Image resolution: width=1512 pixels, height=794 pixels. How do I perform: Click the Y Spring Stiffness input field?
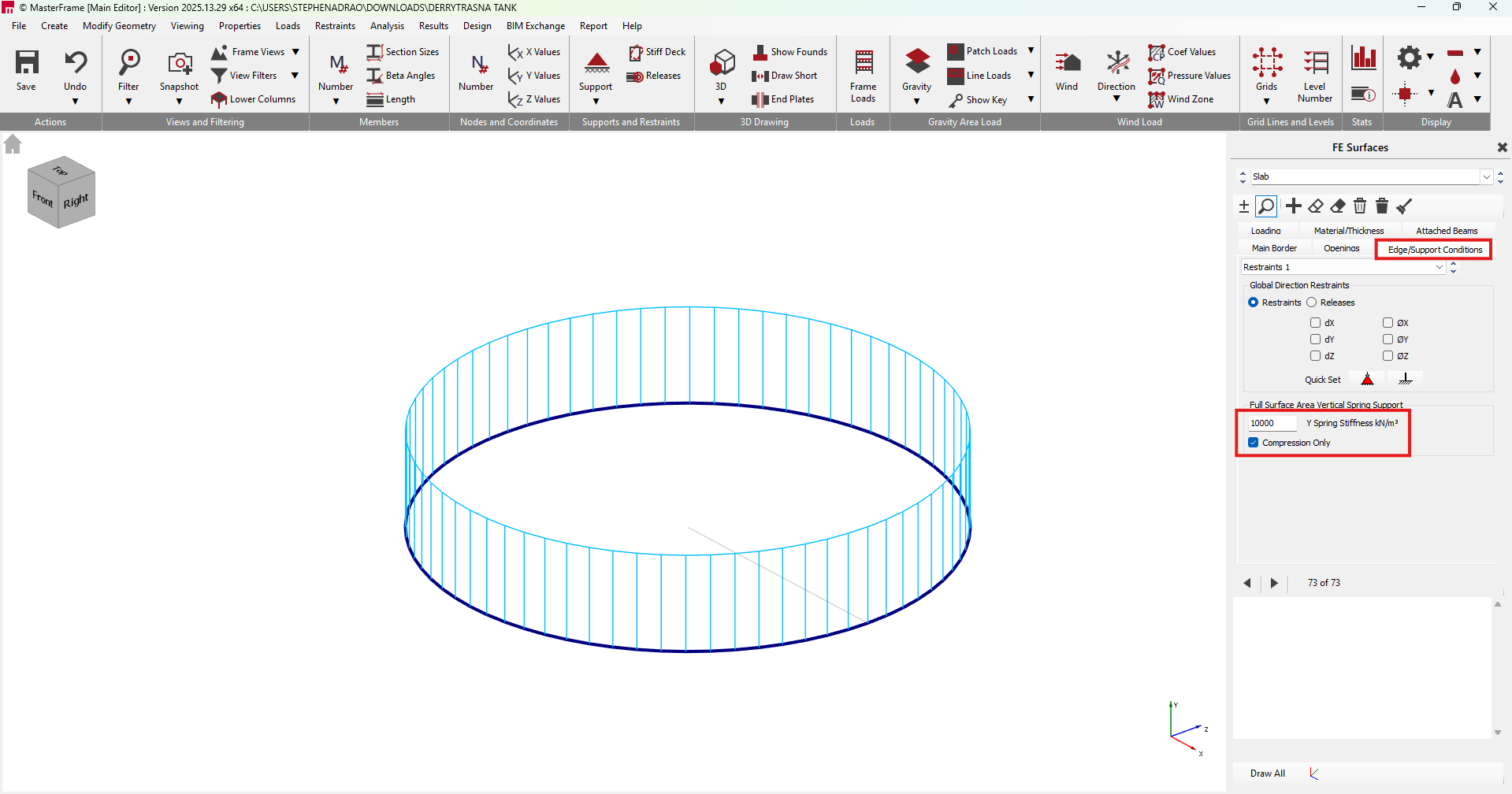click(x=1272, y=423)
